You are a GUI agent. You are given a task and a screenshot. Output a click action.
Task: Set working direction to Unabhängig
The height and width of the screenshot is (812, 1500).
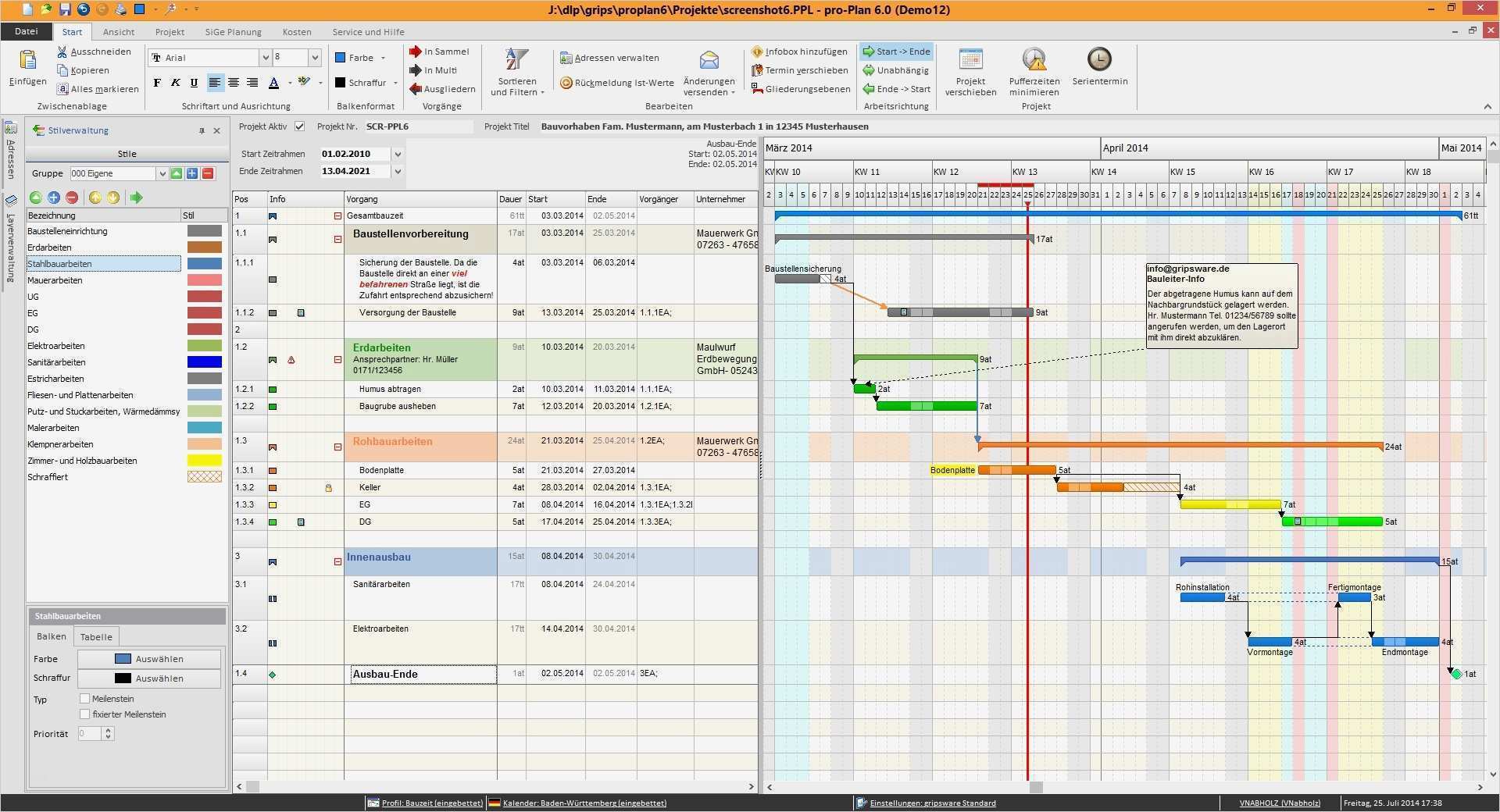tap(895, 70)
